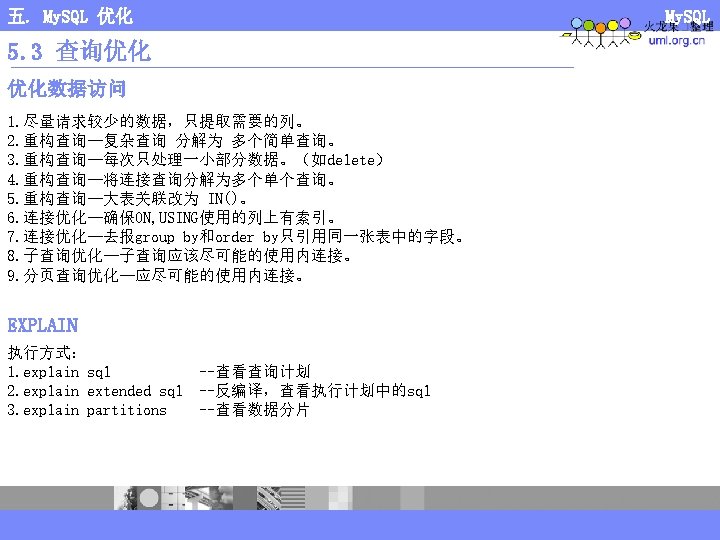Viewport: 720px width, 540px height.
Task: Click line 6 about ON,USING 索引
Action: tap(171, 218)
